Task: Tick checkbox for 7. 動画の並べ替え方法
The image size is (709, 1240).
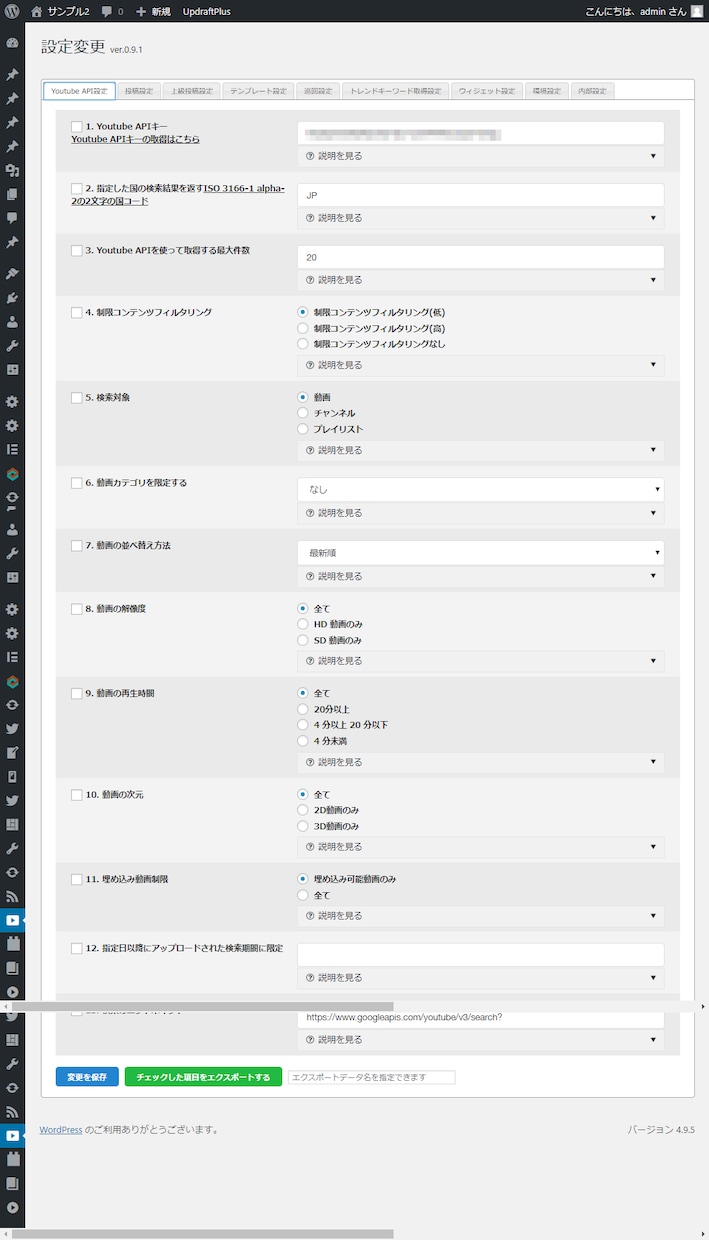Action: [77, 546]
